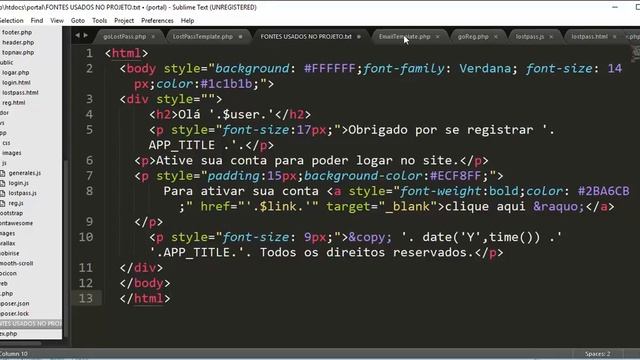Click the Column 10 status bar text
The image size is (640, 360).
click(x=14, y=354)
